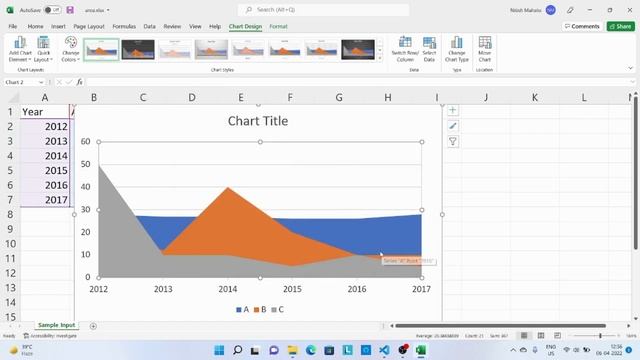Open the Review tab
Viewport: 640px width, 360px height.
pyautogui.click(x=172, y=26)
